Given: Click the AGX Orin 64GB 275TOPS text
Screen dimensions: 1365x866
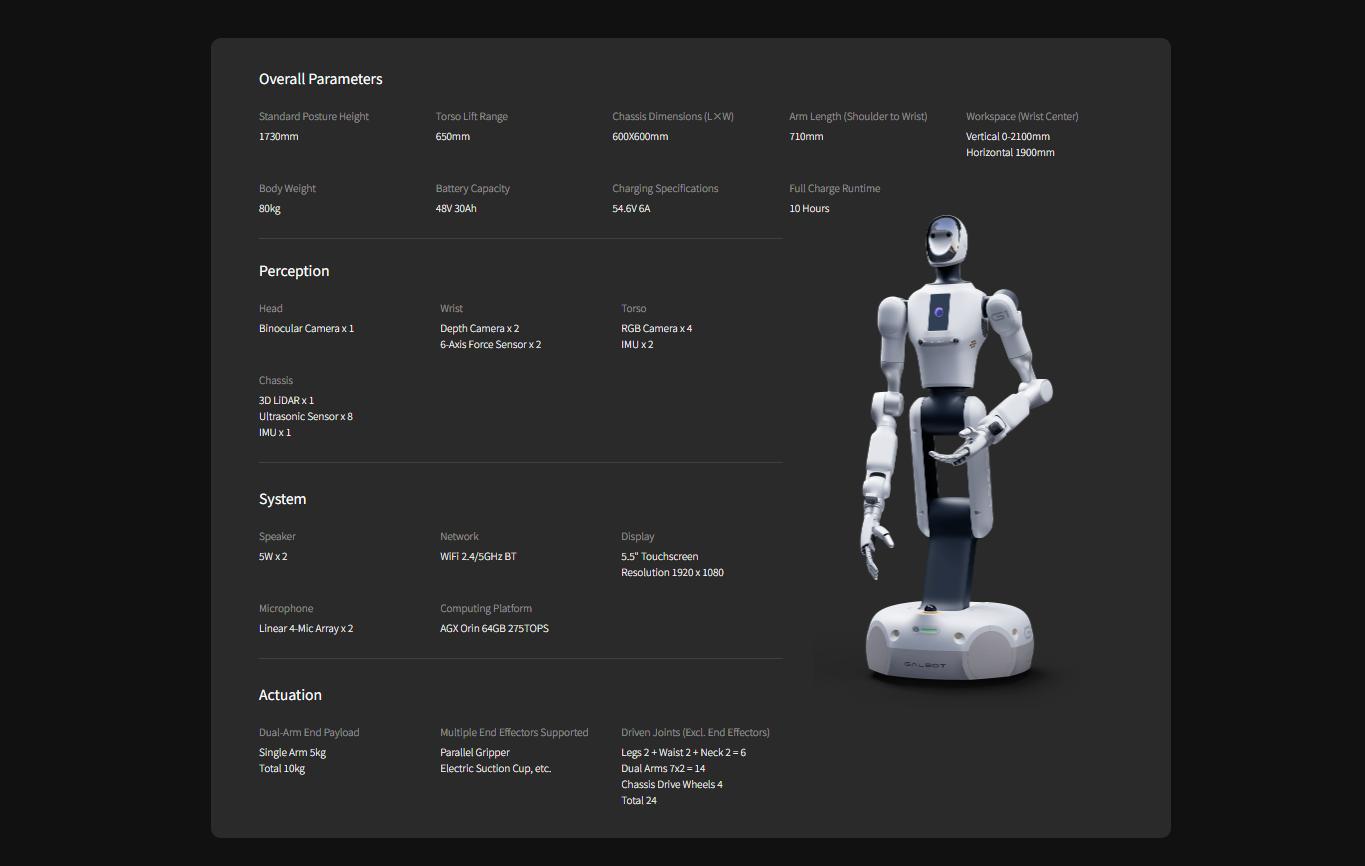Looking at the screenshot, I should pyautogui.click(x=495, y=628).
